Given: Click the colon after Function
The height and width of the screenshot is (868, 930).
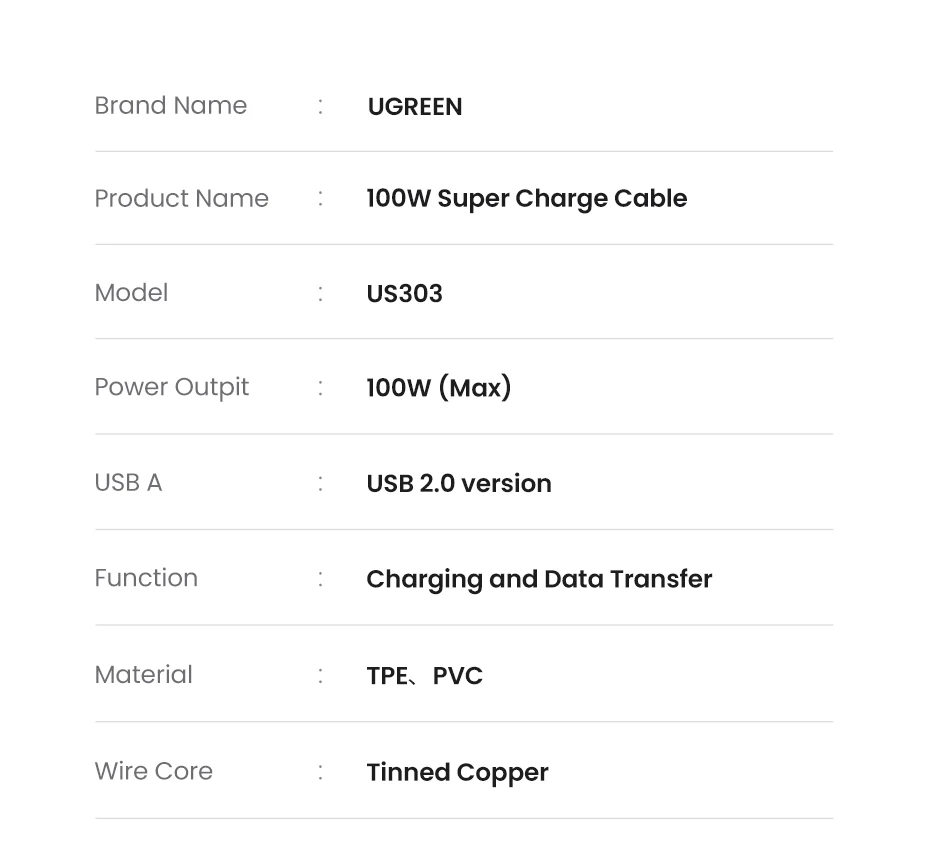Looking at the screenshot, I should [x=320, y=579].
